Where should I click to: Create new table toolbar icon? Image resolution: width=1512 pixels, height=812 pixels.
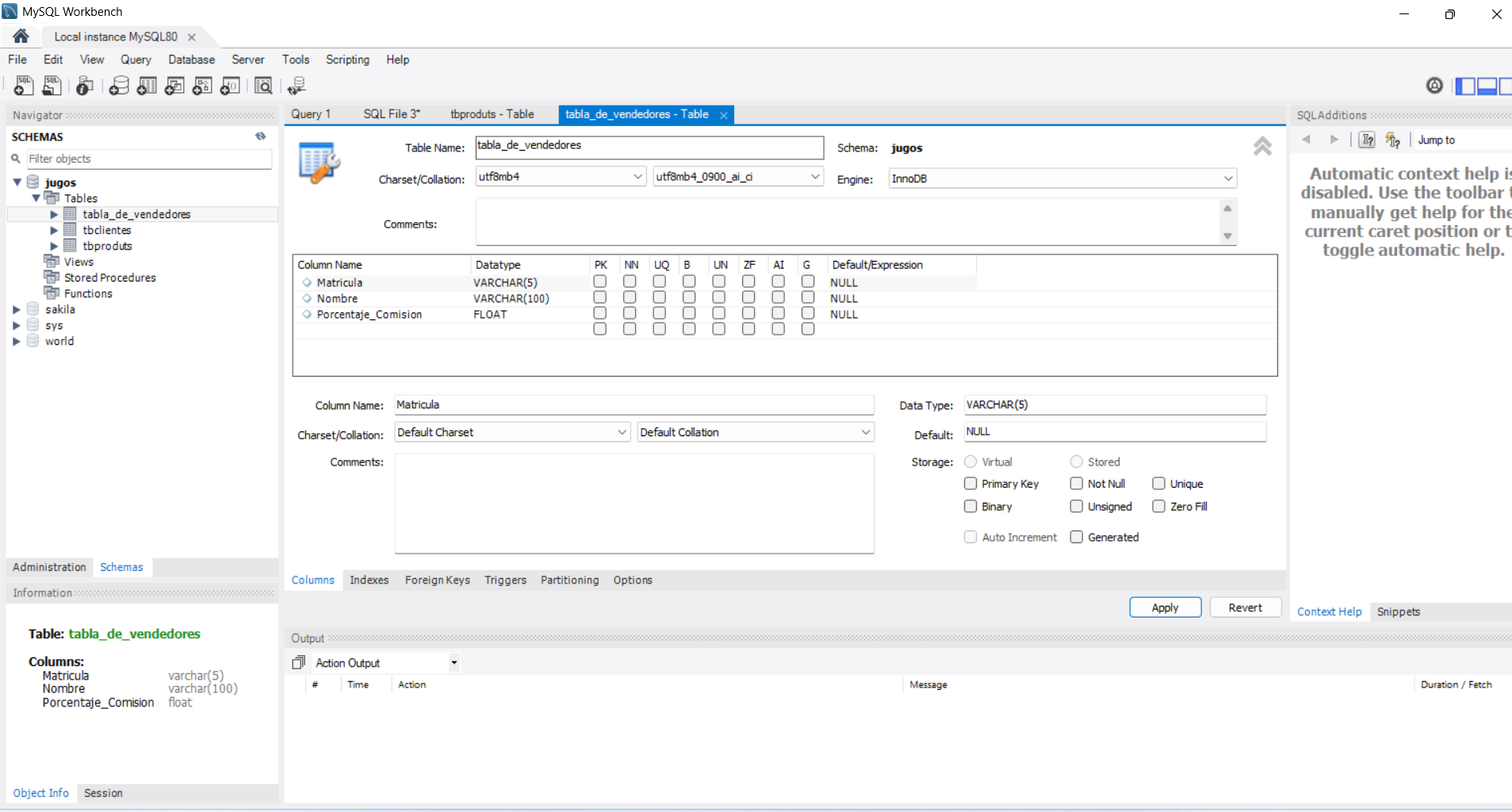(147, 86)
